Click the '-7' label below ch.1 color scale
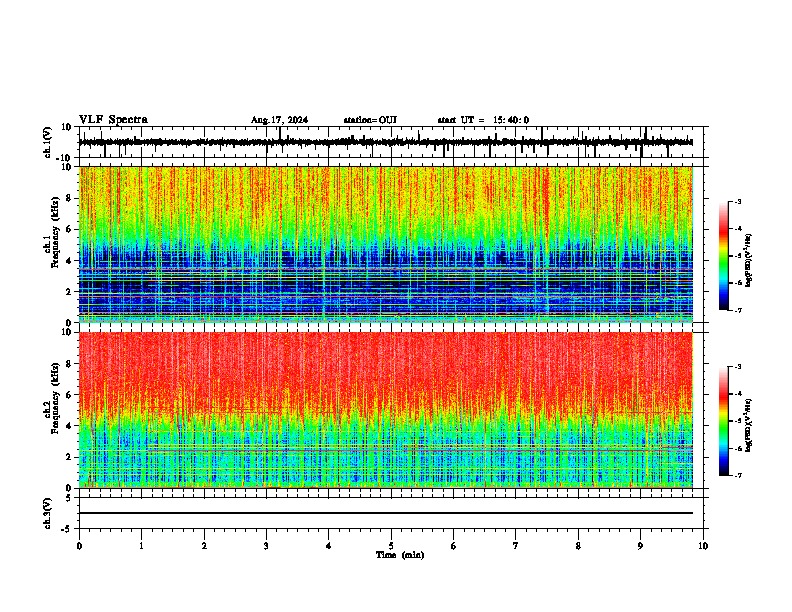 pyautogui.click(x=737, y=310)
